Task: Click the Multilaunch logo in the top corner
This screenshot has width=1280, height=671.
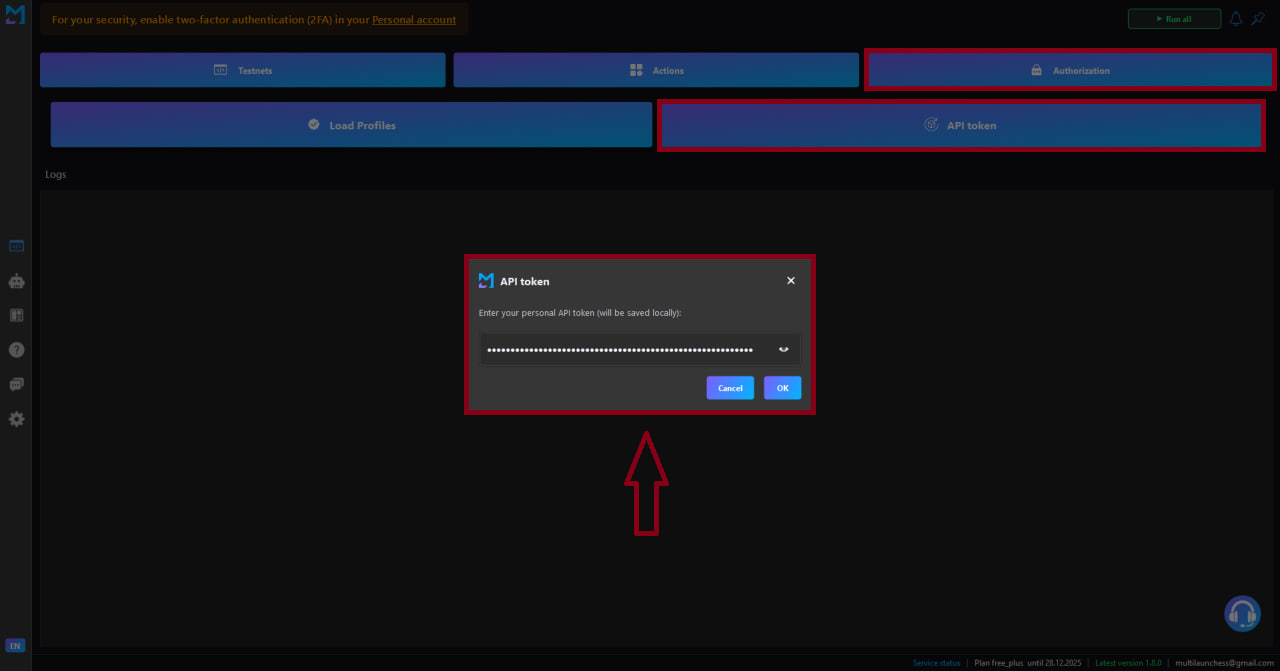Action: click(14, 14)
